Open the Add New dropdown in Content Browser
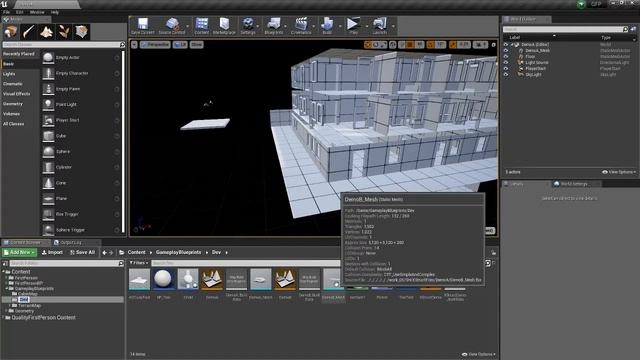The height and width of the screenshot is (360, 640). point(19,253)
